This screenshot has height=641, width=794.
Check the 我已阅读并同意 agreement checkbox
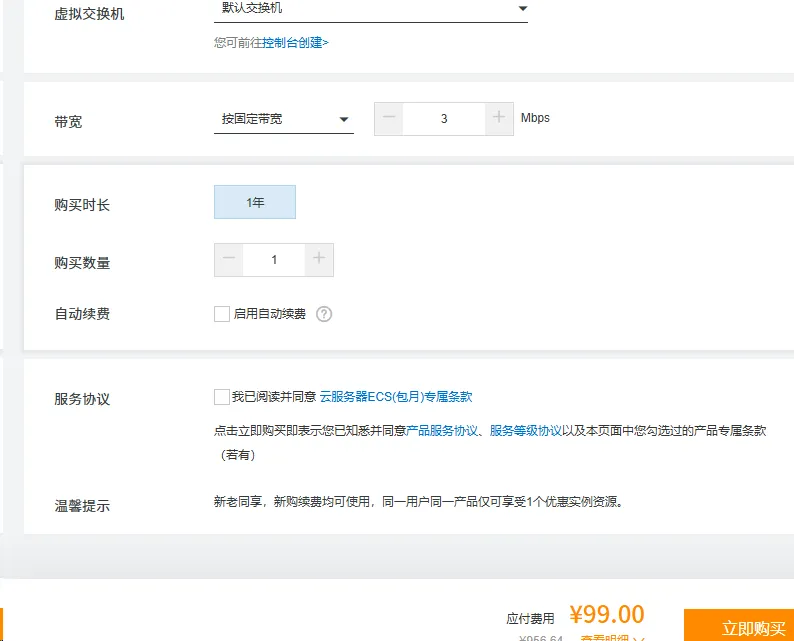(222, 397)
